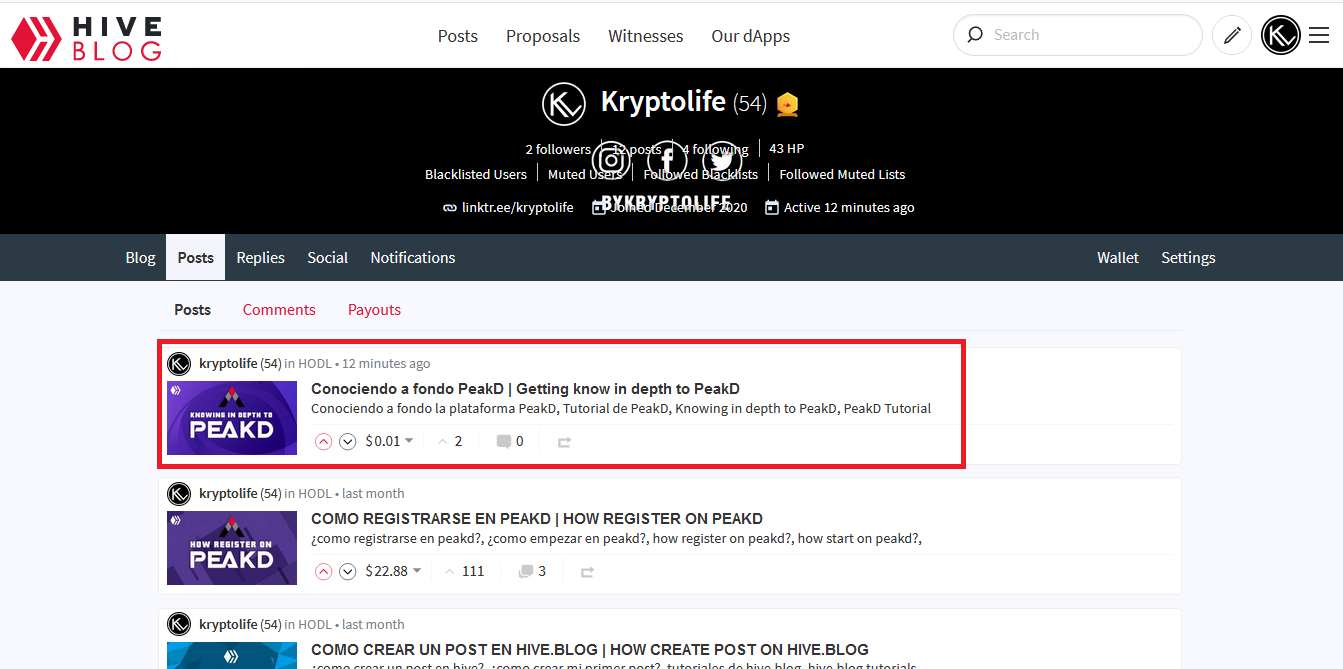Expand the $0.01 payout dropdown
Viewport: 1343px width, 669px height.
[389, 441]
